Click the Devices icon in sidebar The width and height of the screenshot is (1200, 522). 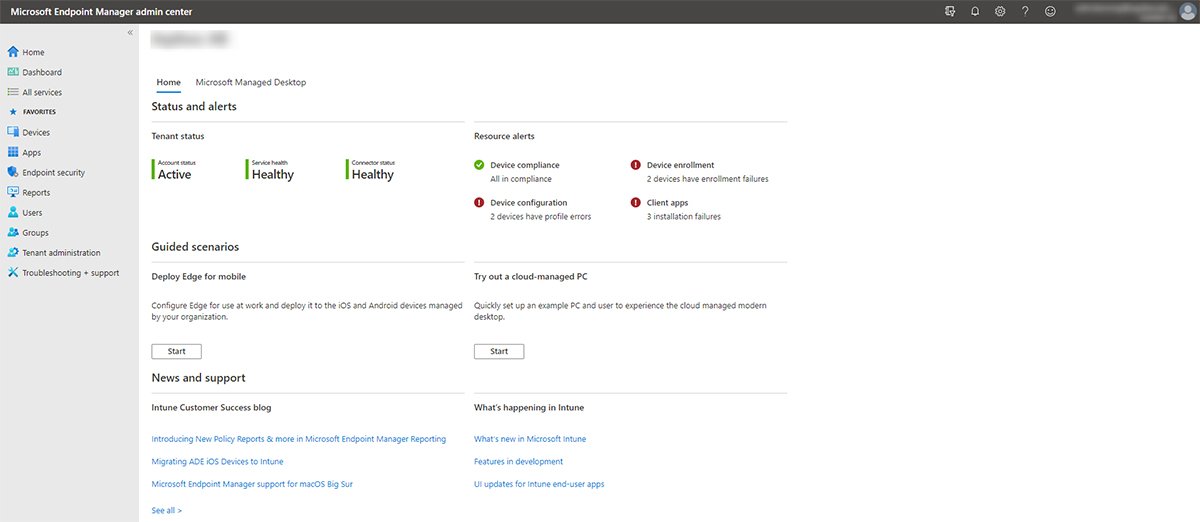click(13, 132)
